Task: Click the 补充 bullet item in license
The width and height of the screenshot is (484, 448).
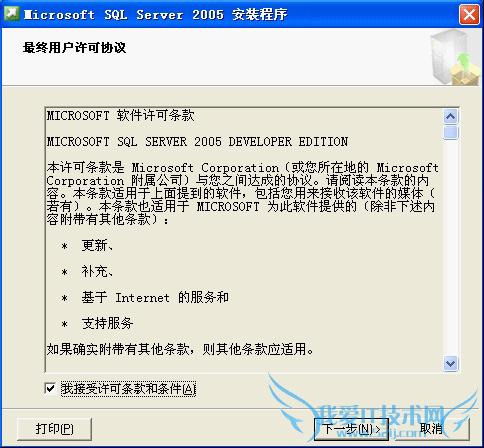Action: click(97, 272)
